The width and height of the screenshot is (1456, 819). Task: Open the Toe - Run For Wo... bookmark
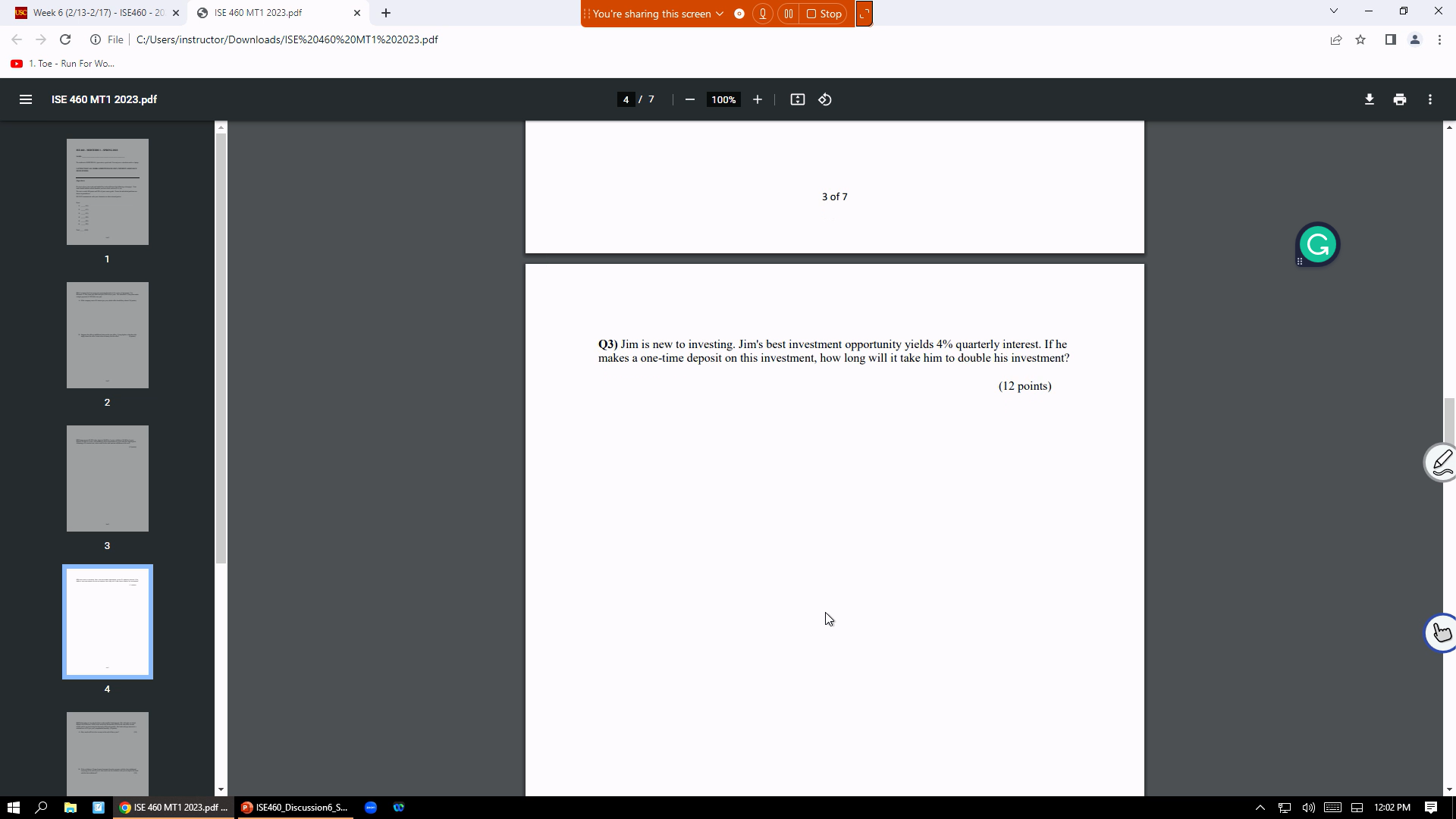pos(64,64)
